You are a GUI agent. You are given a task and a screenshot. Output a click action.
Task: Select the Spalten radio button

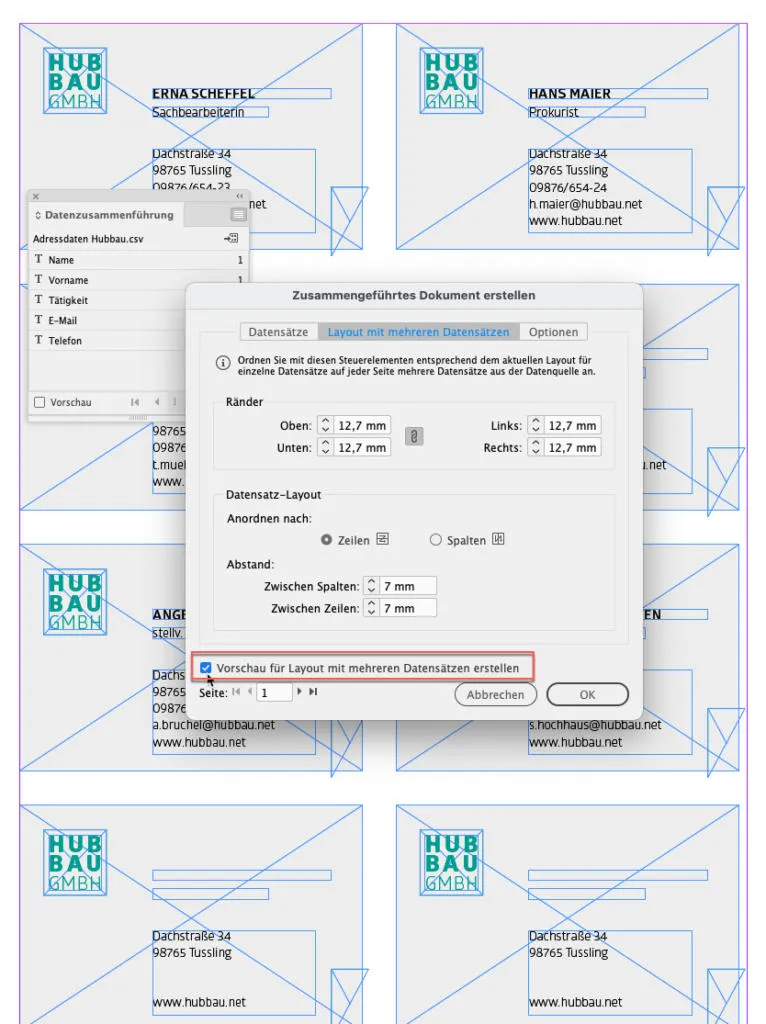point(435,540)
